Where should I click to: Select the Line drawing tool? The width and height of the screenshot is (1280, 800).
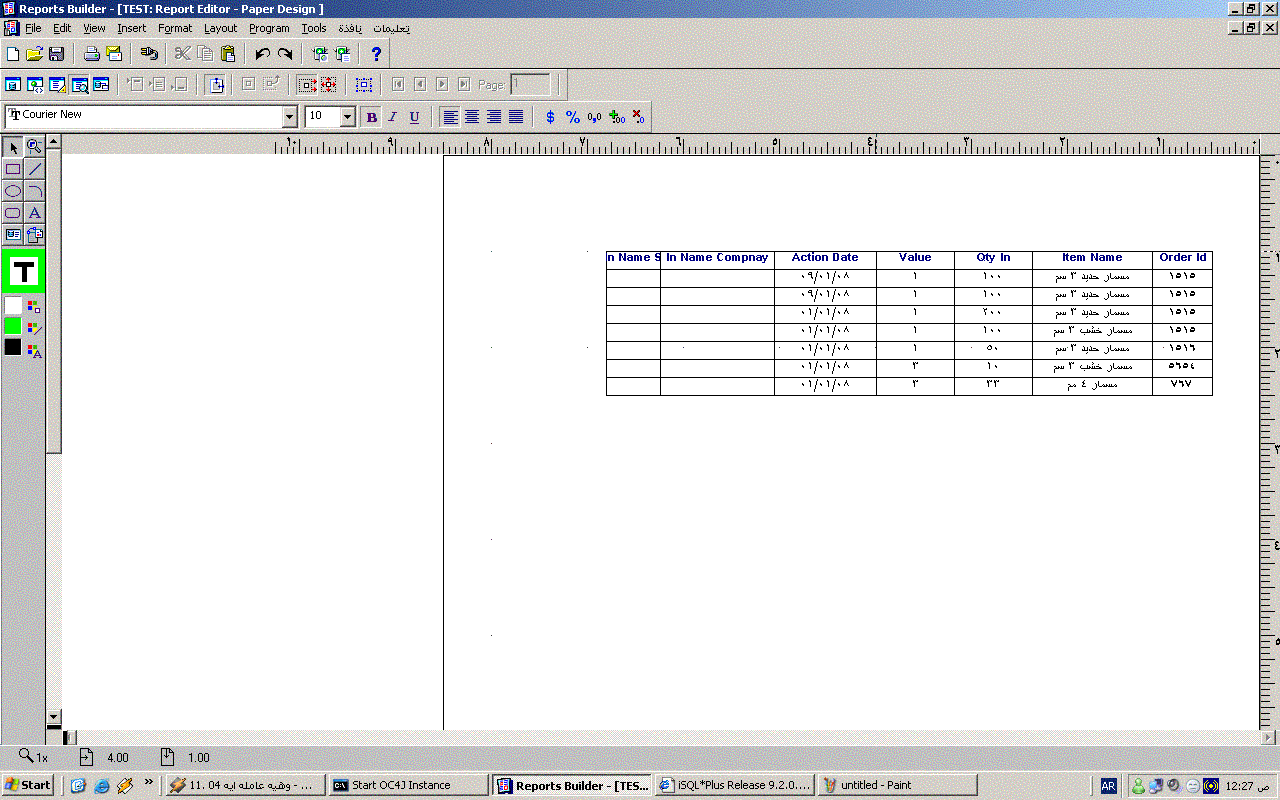pos(34,169)
